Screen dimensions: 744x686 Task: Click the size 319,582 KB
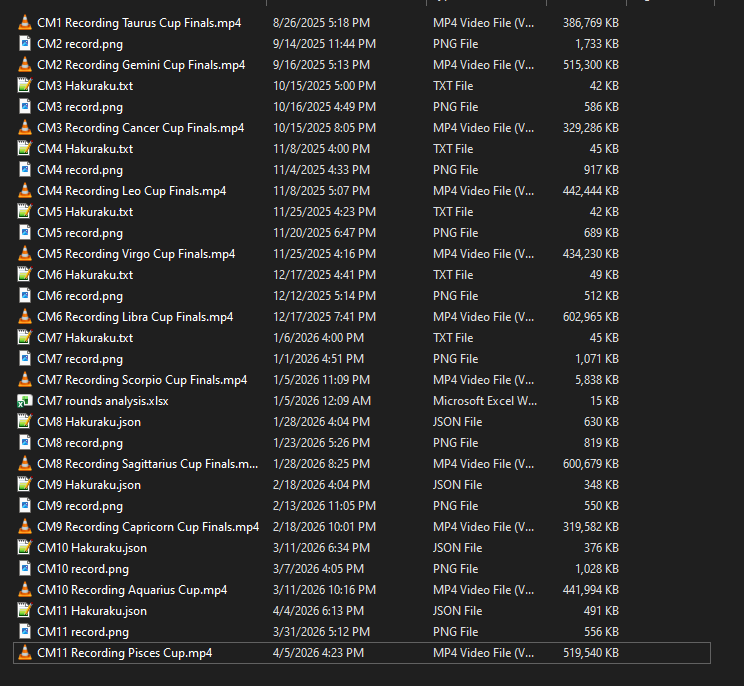coord(591,527)
